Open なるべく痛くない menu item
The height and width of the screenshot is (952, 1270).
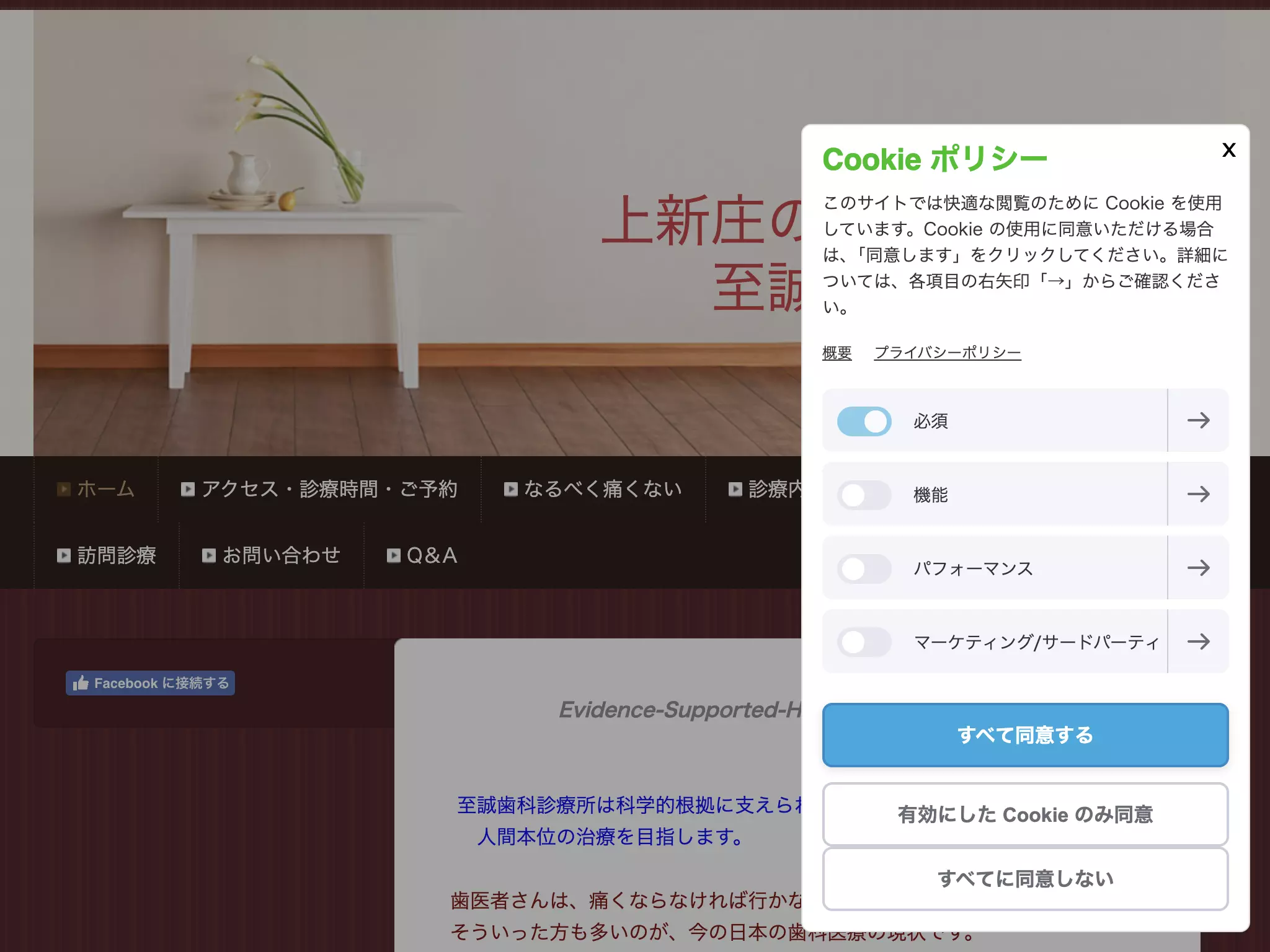coord(593,489)
